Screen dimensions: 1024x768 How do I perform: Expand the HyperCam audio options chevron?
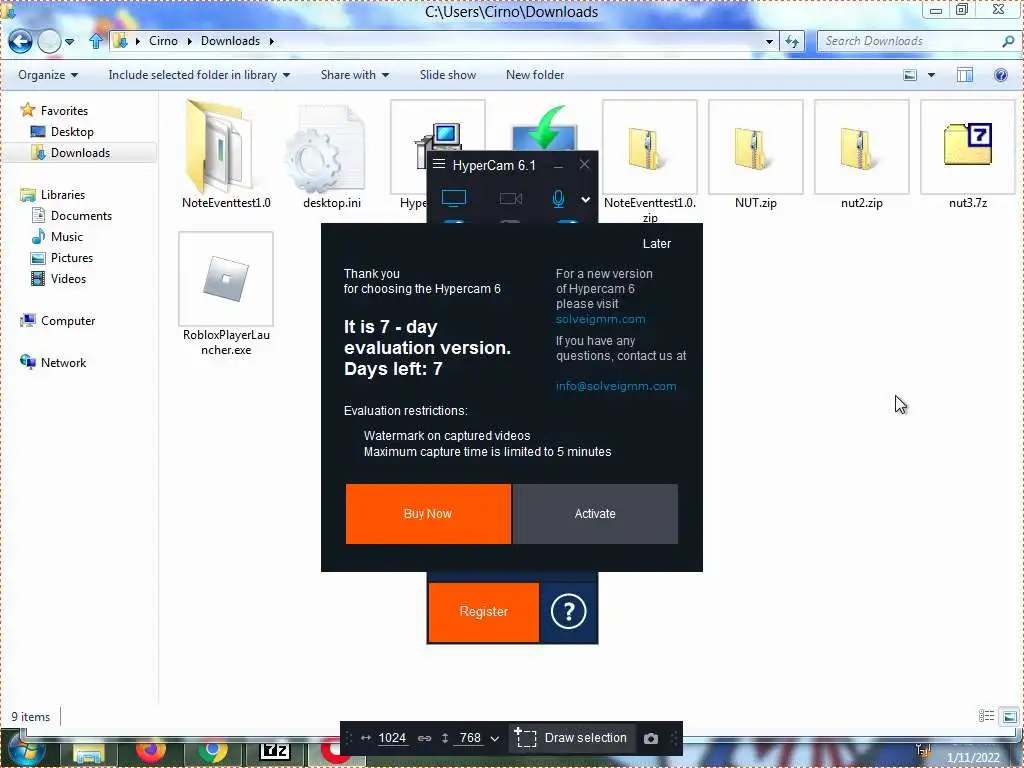[586, 199]
